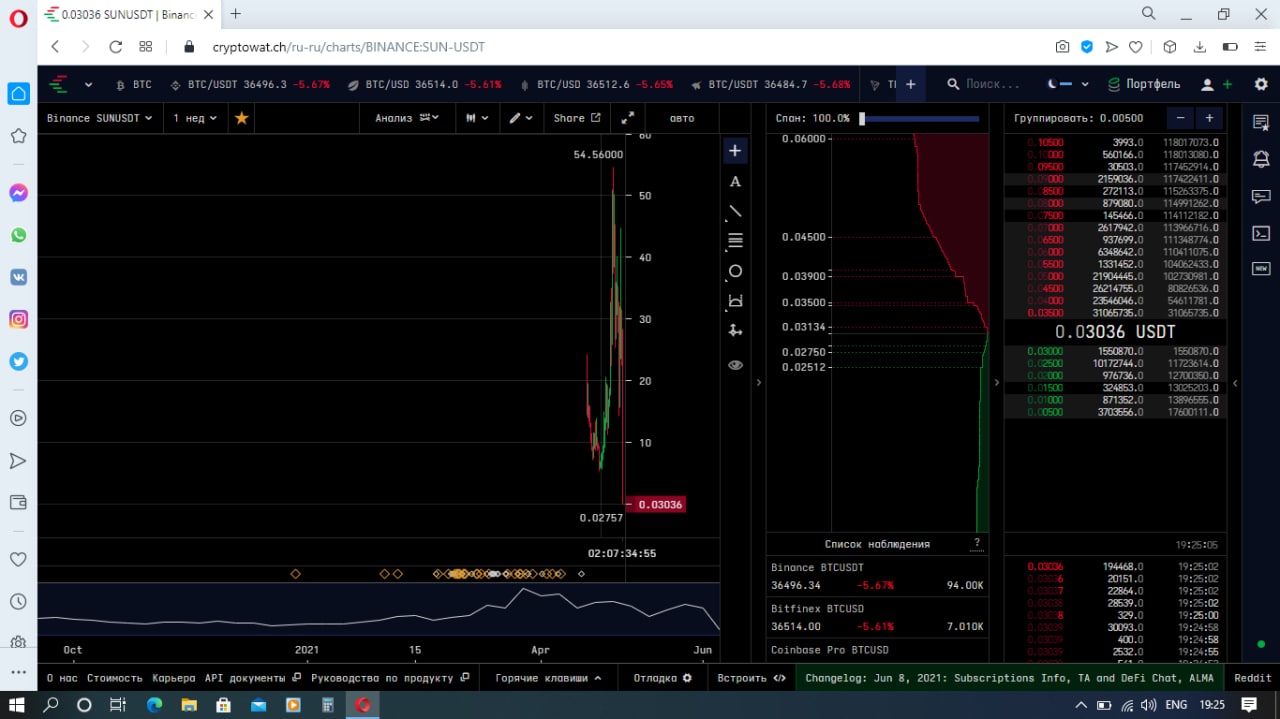1280x719 pixels.
Task: Open Facebook Messenger in Opera sidebar
Action: coord(18,193)
